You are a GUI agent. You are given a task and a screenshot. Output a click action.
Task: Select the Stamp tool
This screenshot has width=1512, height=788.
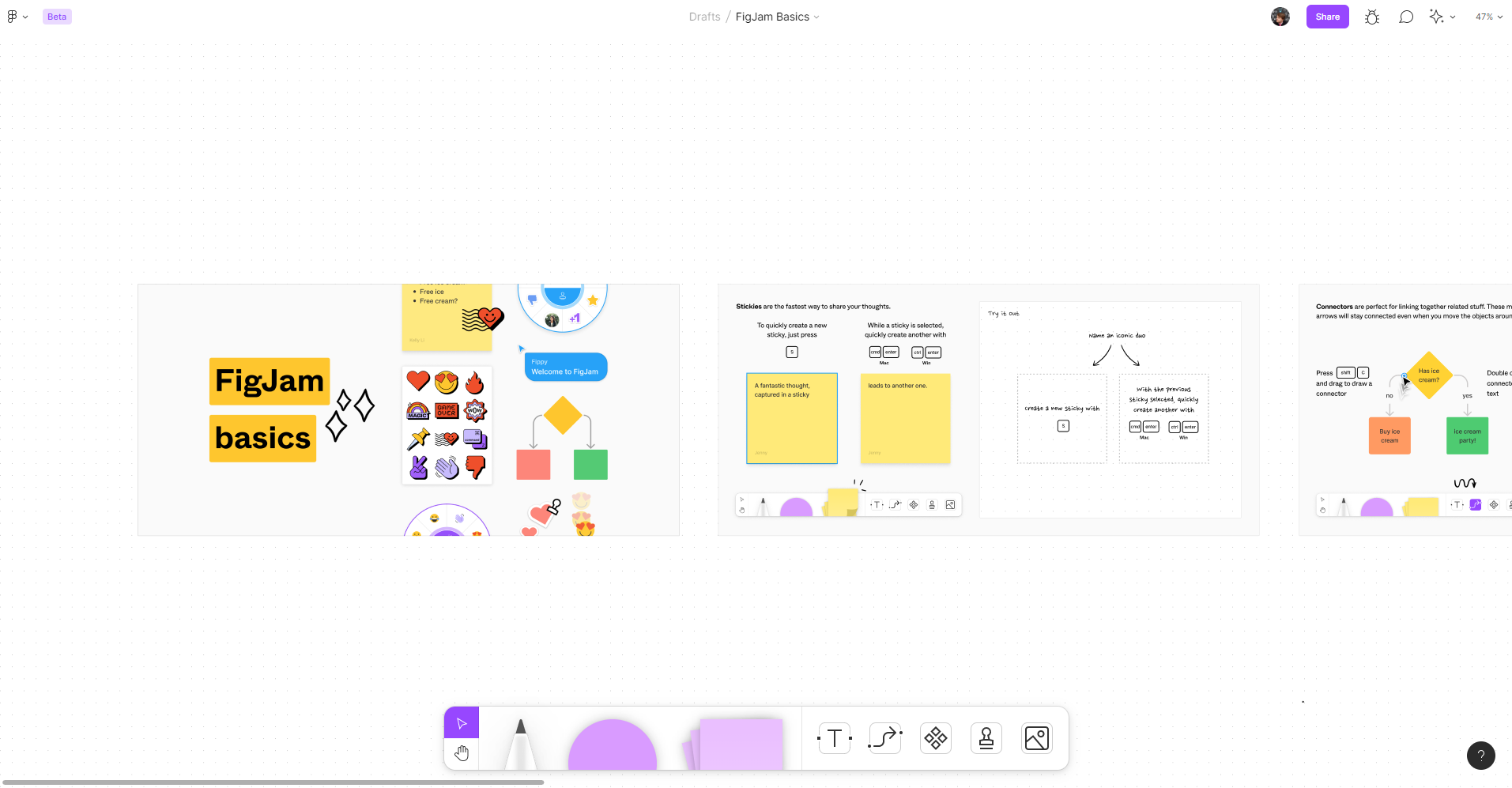(986, 738)
